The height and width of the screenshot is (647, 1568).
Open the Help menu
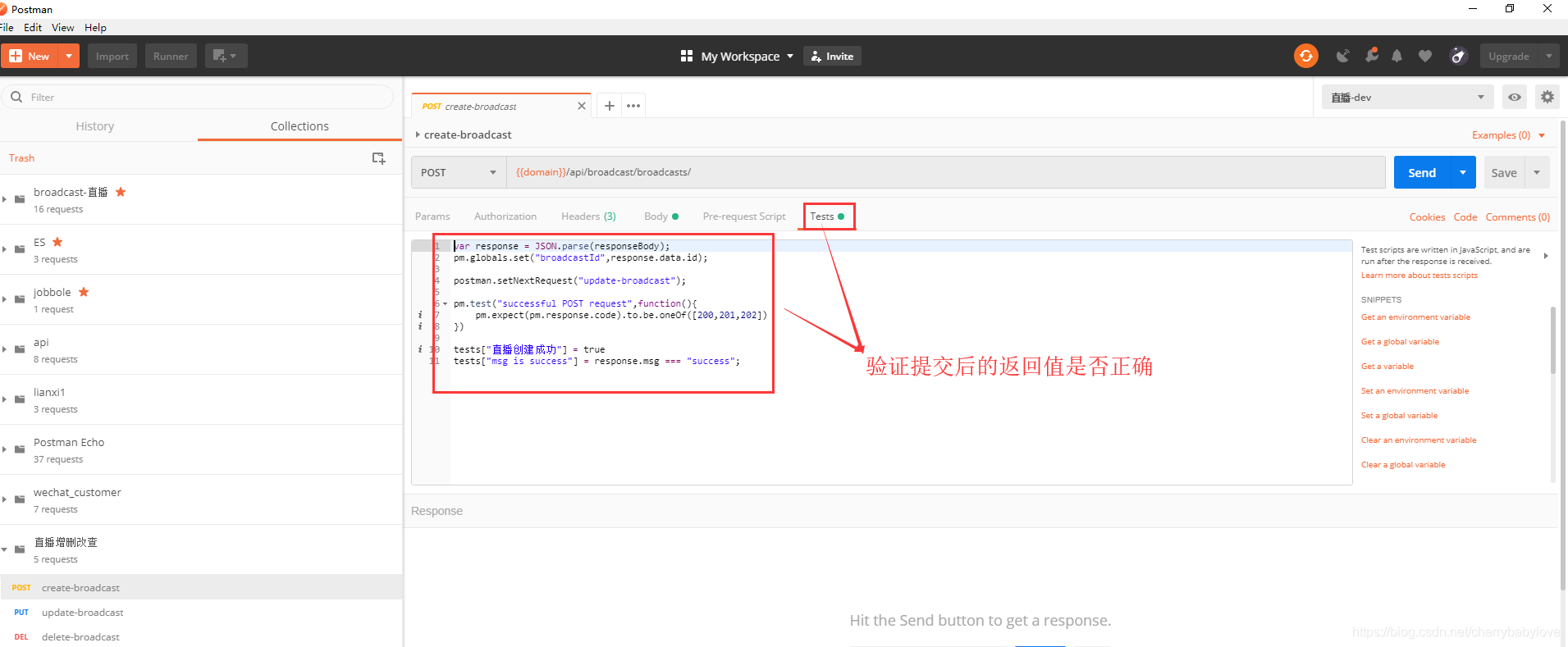(95, 27)
